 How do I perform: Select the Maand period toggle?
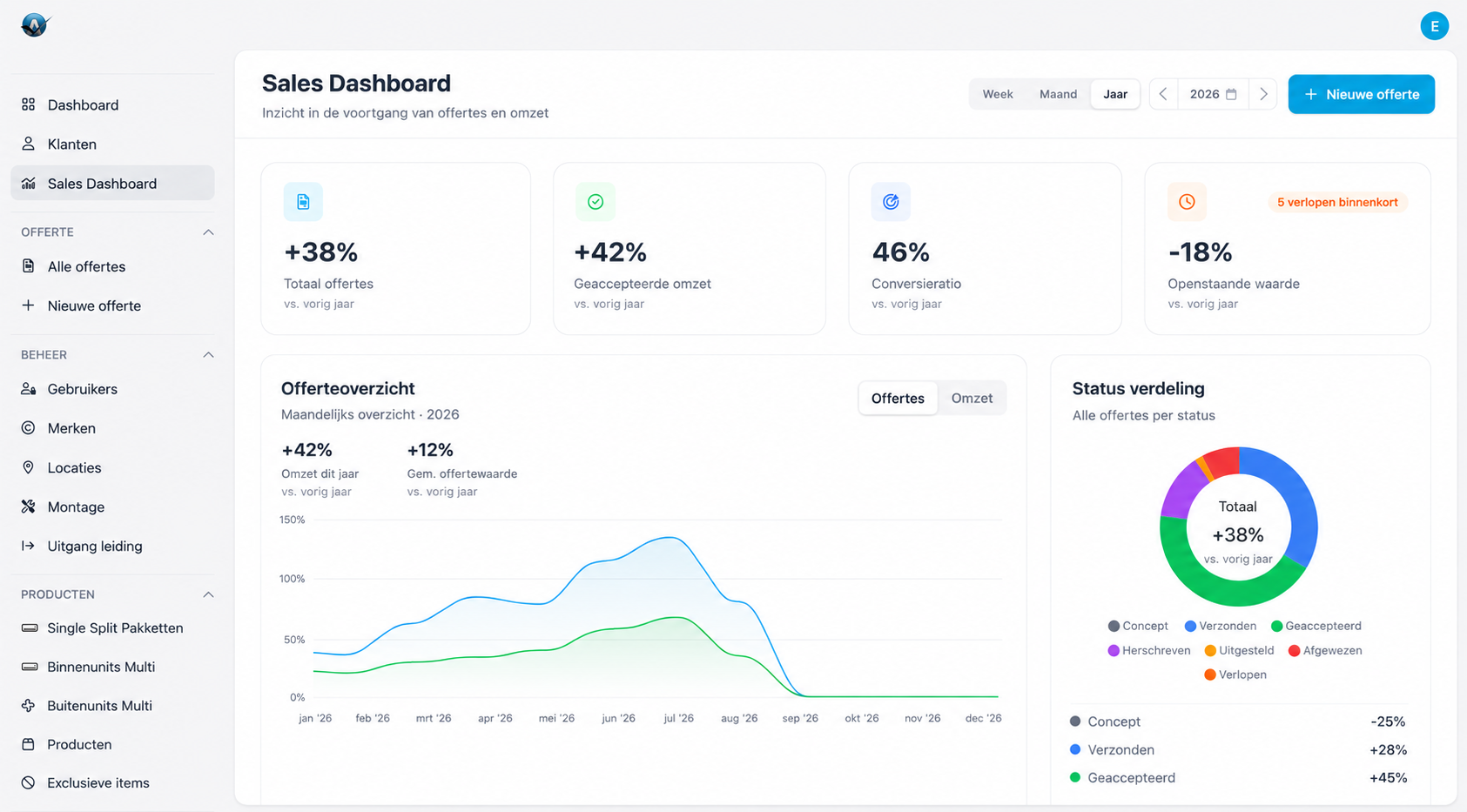(x=1058, y=94)
